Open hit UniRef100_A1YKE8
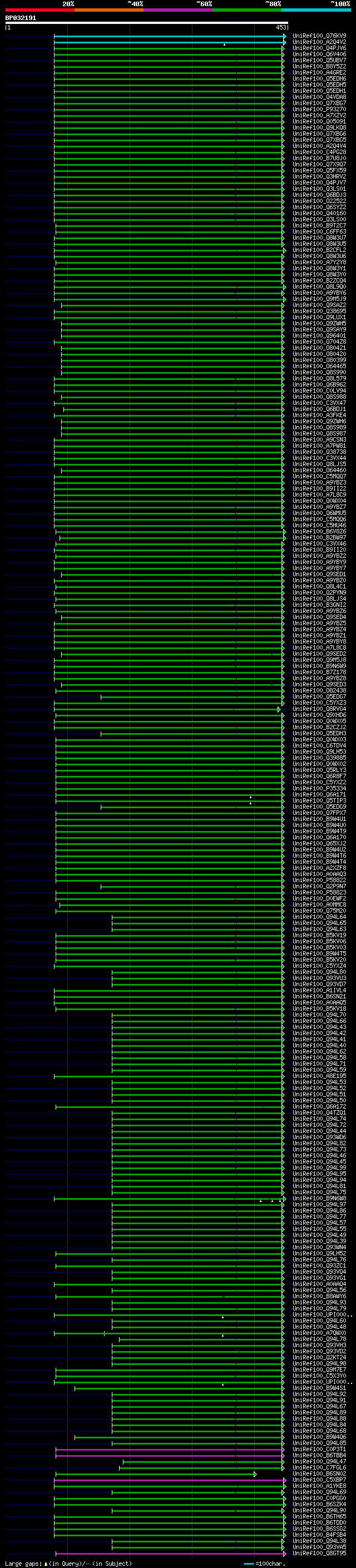 pyautogui.click(x=319, y=1486)
